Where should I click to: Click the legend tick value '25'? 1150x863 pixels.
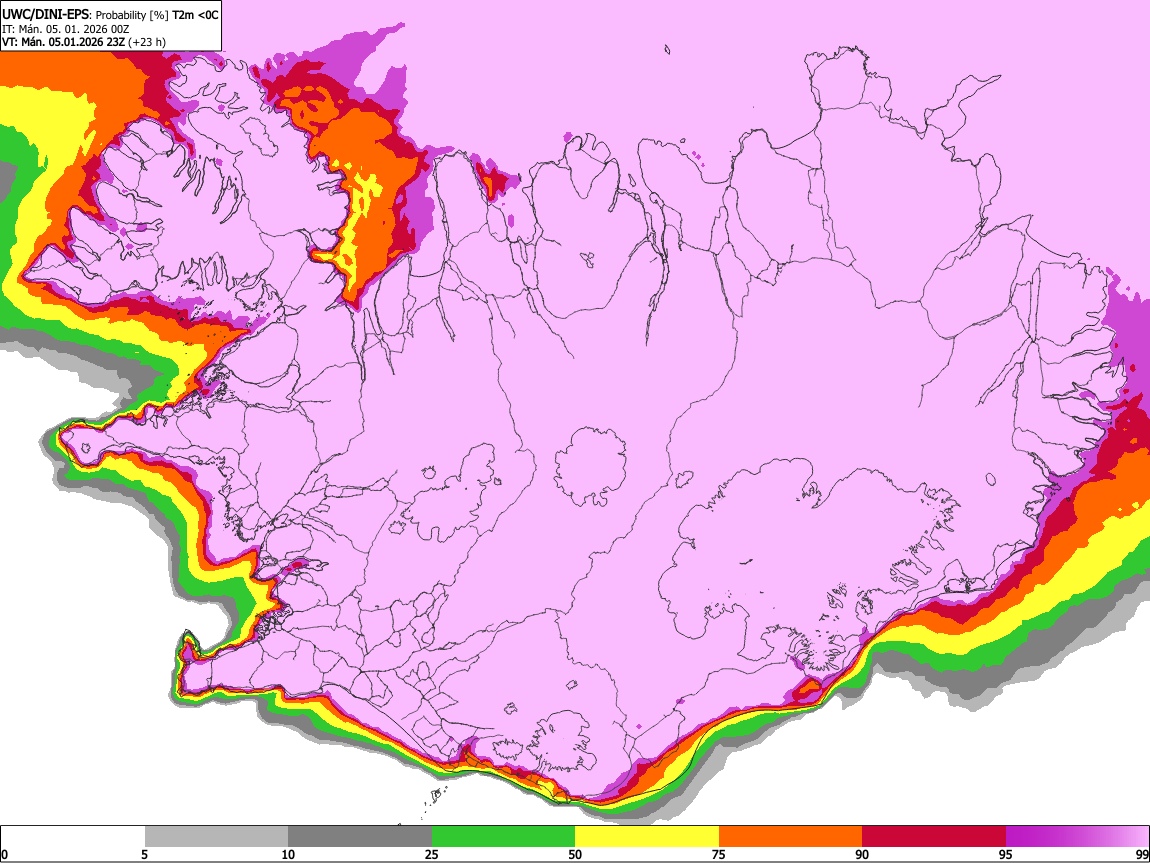[x=432, y=855]
